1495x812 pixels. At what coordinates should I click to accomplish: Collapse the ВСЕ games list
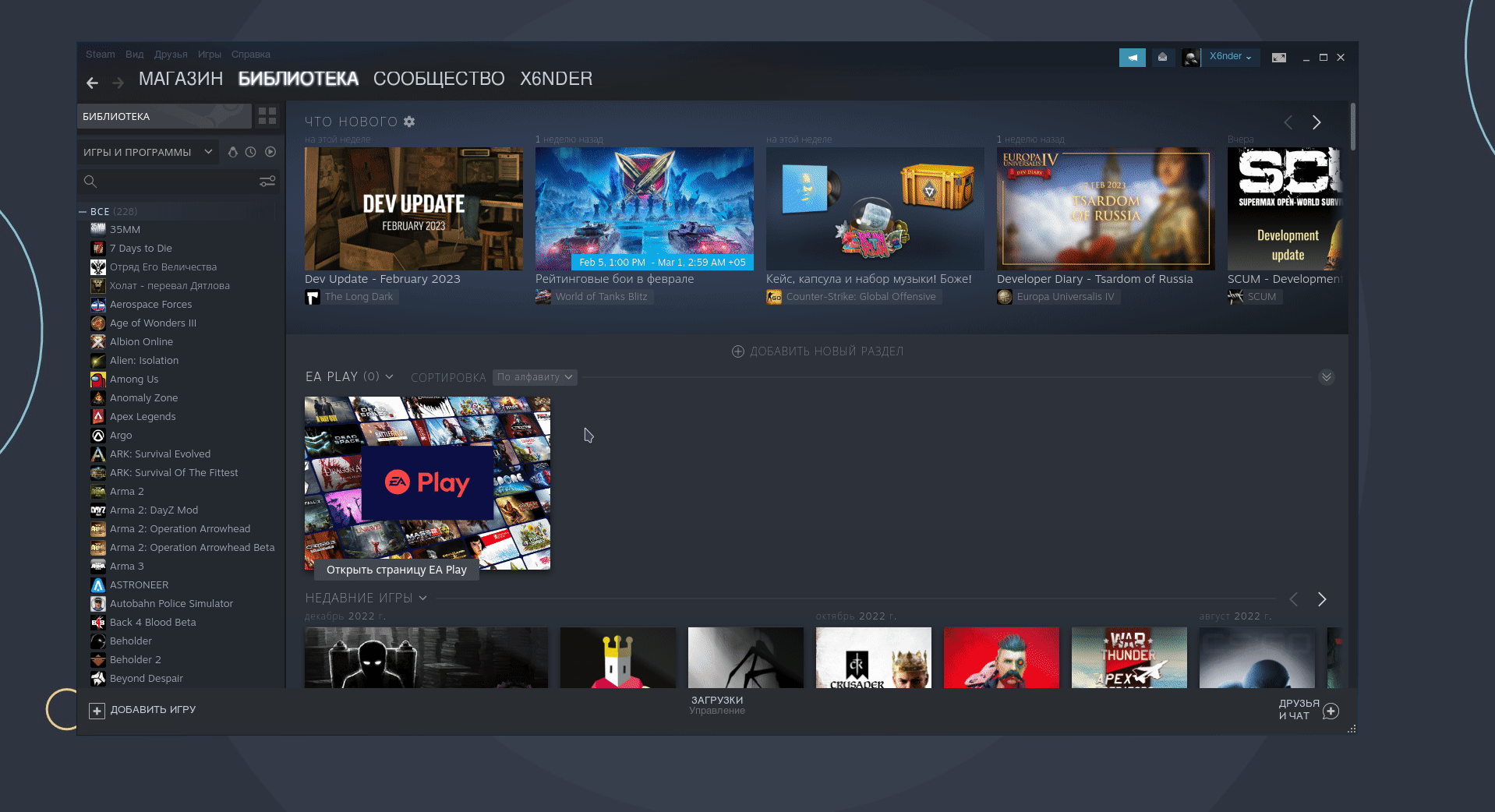(83, 211)
